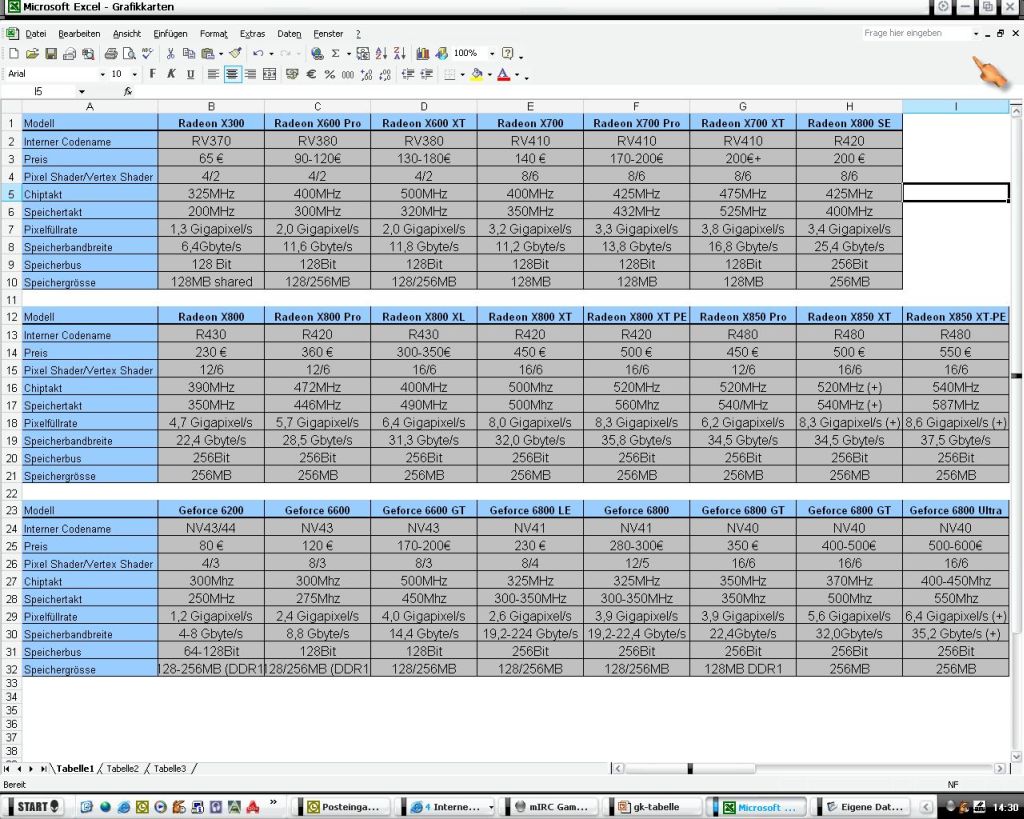Insert a hyperlink with the globe icon
This screenshot has width=1024, height=819.
(x=317, y=54)
